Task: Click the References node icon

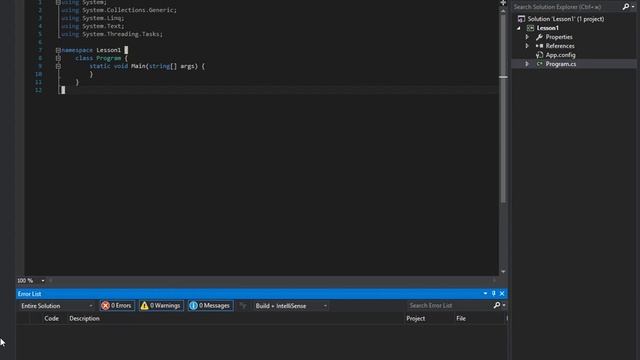Action: (x=539, y=46)
